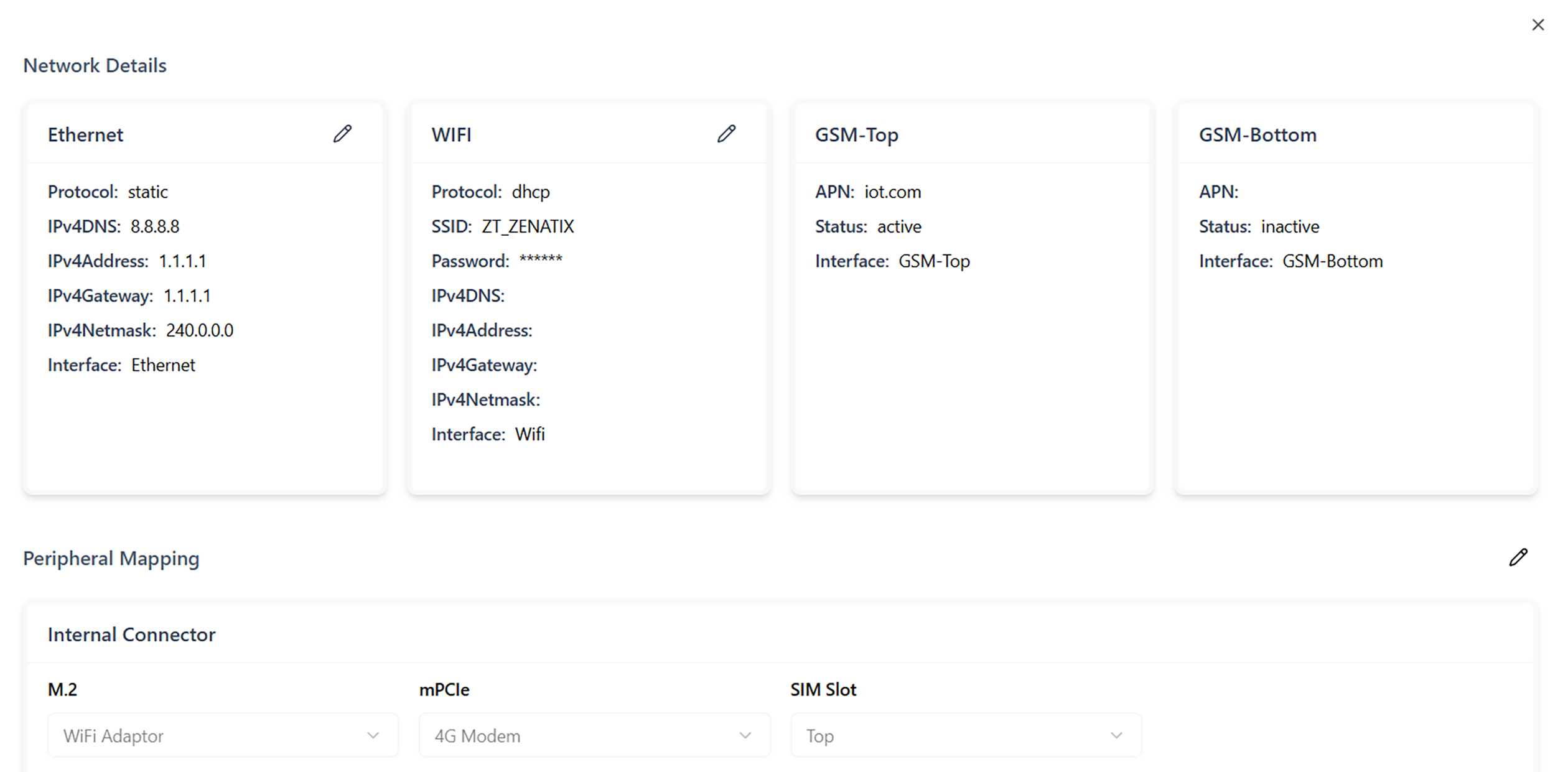Close the Network Details dialog
The height and width of the screenshot is (772, 1568).
coord(1538,25)
